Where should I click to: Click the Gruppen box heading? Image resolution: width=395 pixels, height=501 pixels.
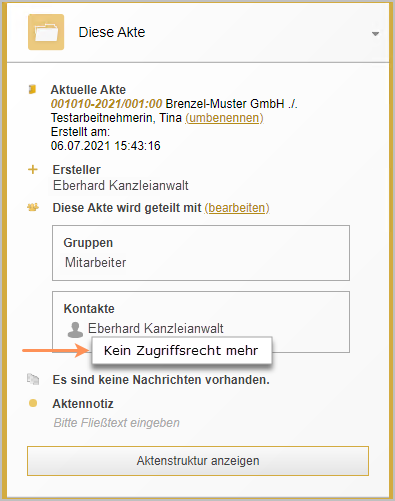tap(88, 243)
